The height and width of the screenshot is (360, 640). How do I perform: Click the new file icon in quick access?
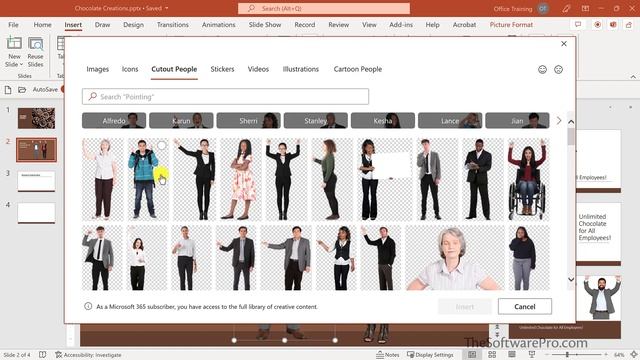coord(8,89)
